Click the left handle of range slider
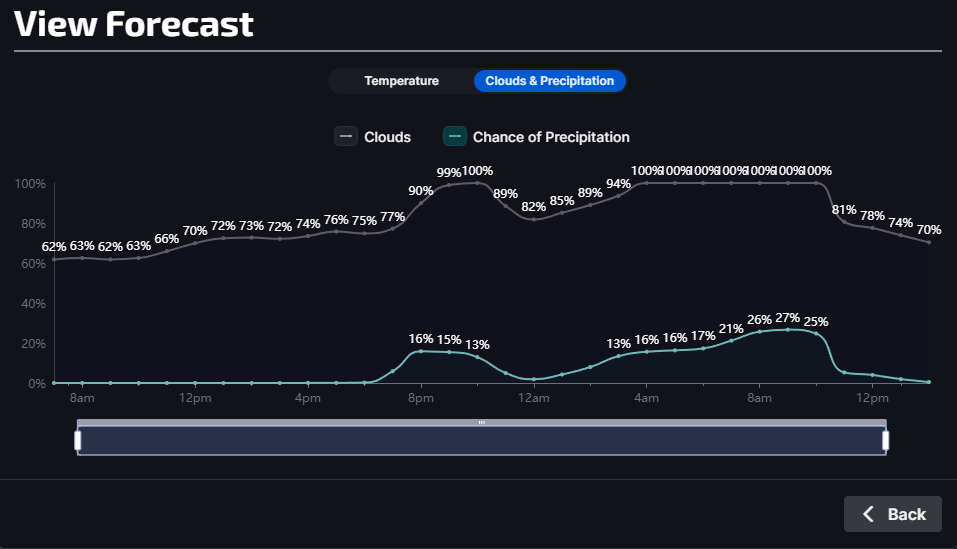This screenshot has height=549, width=957. pyautogui.click(x=78, y=441)
